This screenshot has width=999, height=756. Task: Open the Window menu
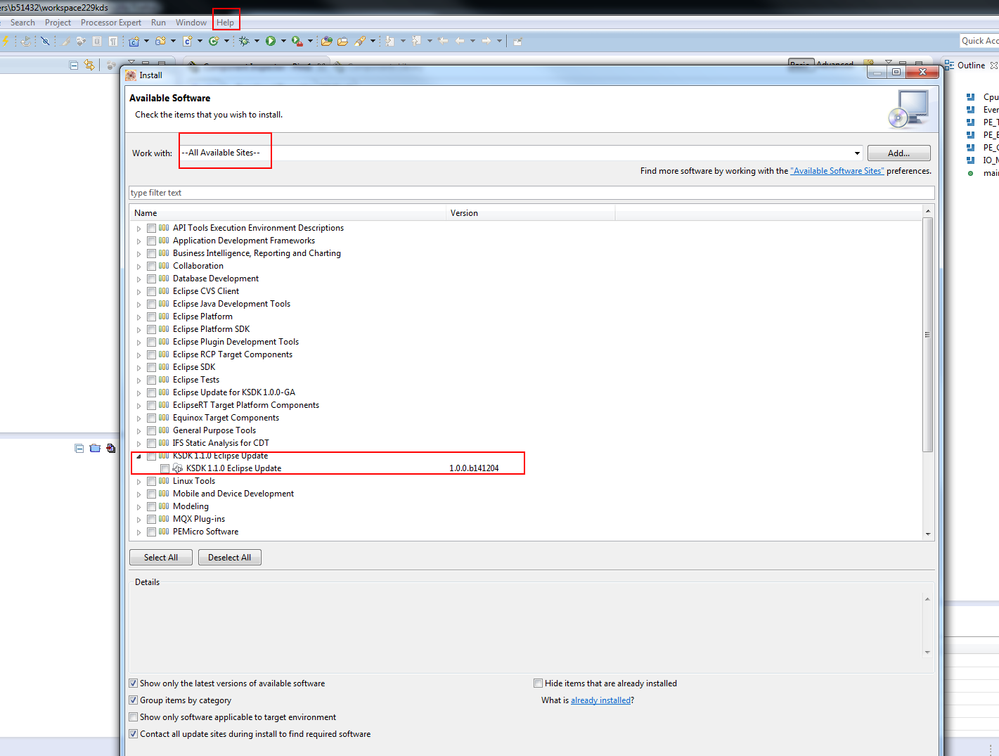click(191, 22)
